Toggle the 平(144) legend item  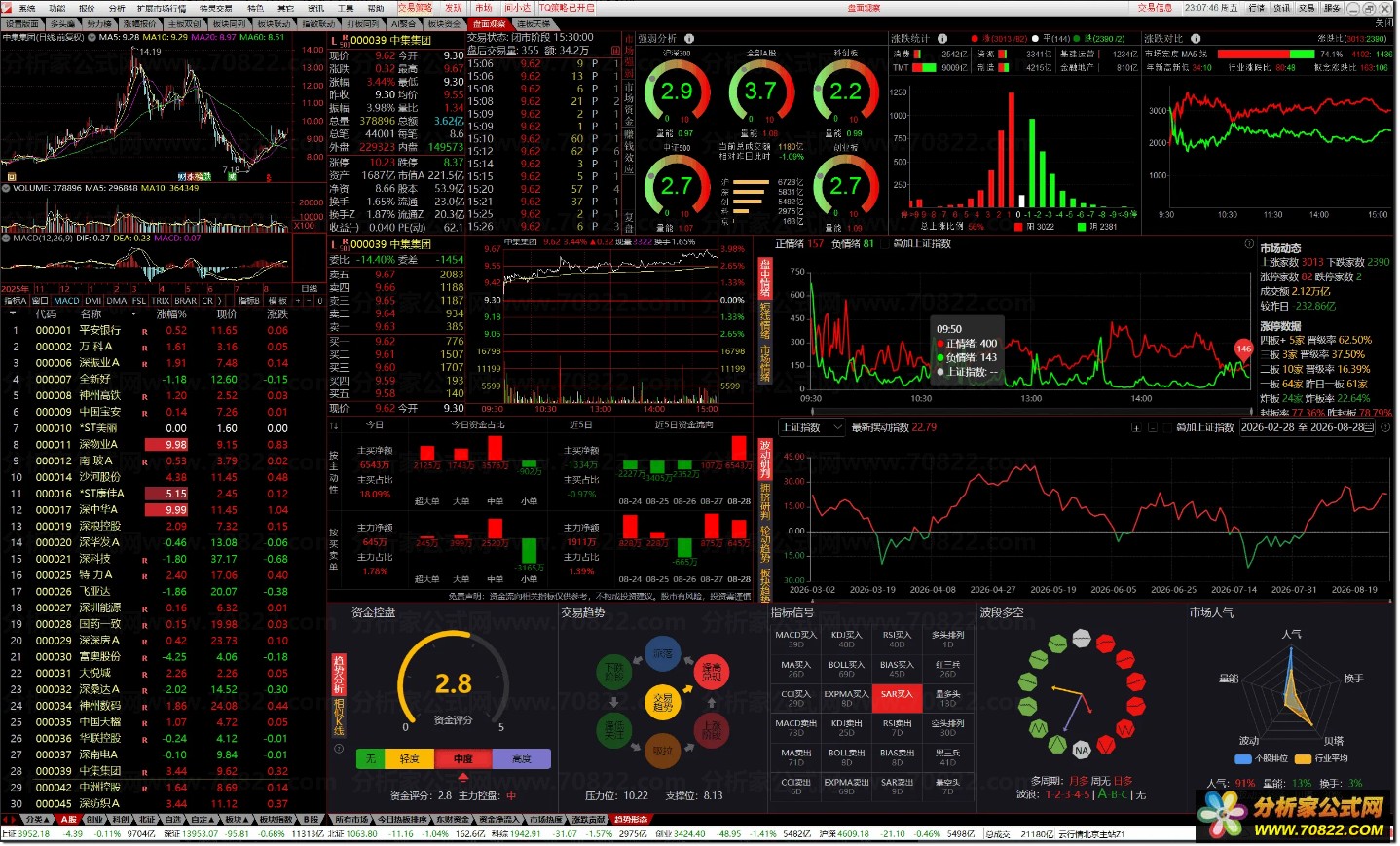click(x=1051, y=39)
